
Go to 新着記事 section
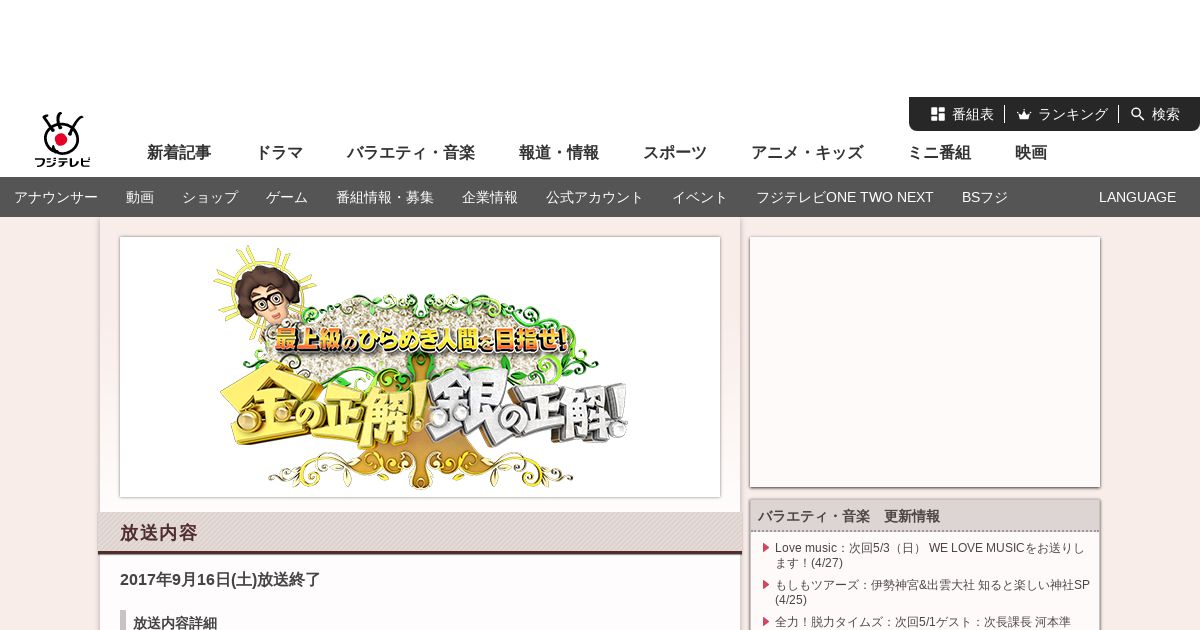(179, 153)
